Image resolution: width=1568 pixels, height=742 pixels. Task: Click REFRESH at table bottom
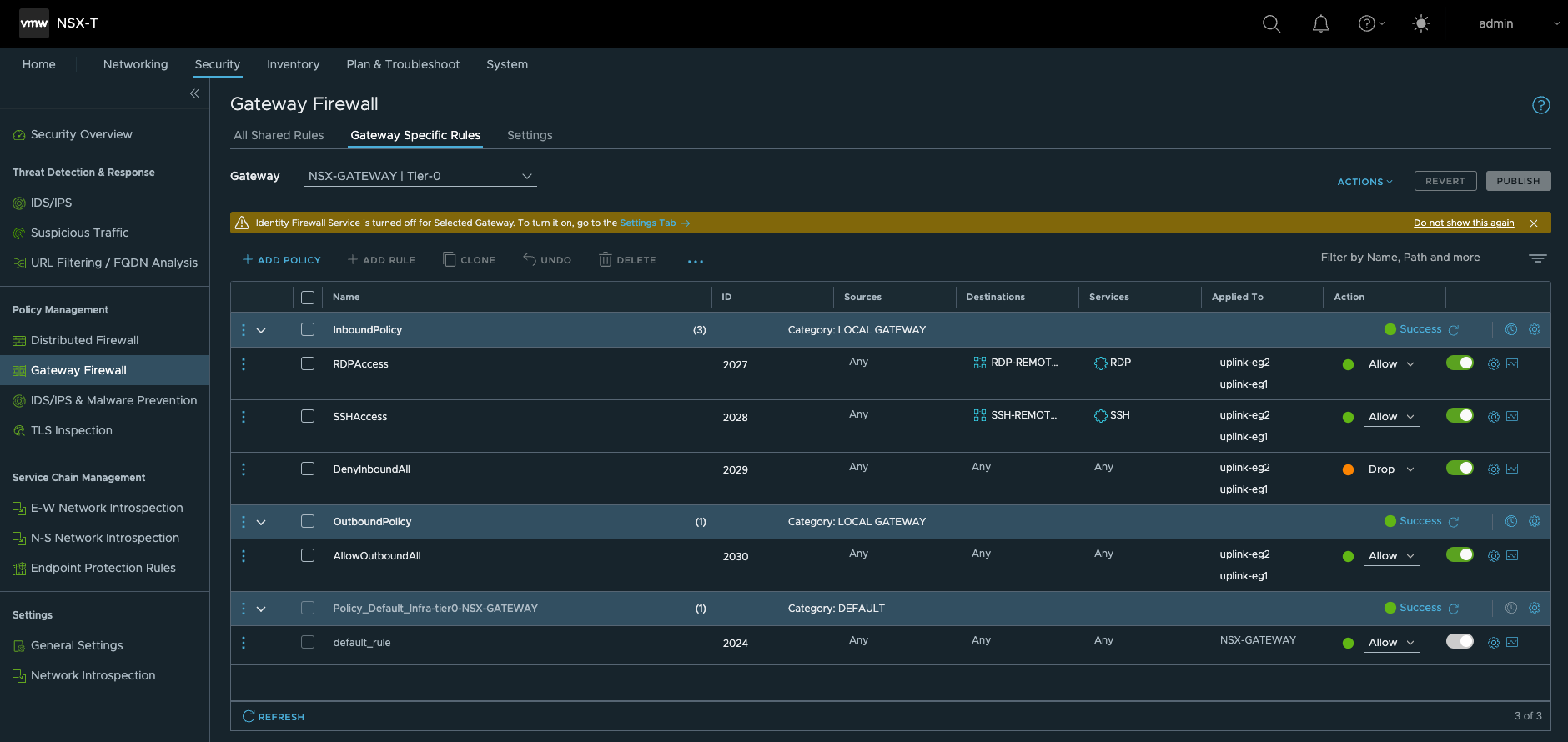click(274, 717)
